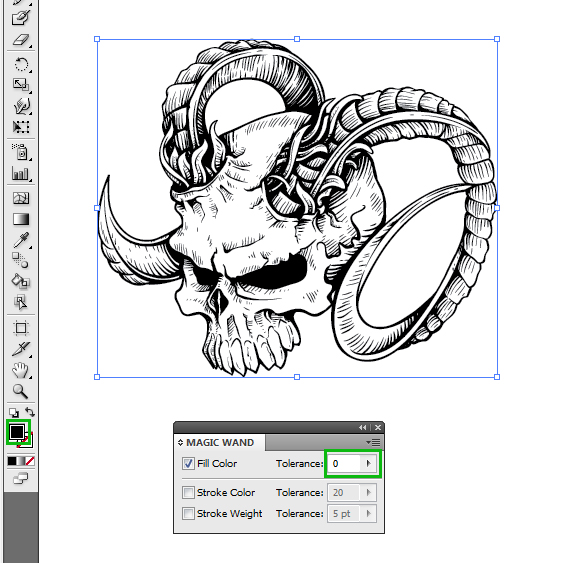Select the Artboard tool
Screen dimensions: 570x563
point(21,328)
